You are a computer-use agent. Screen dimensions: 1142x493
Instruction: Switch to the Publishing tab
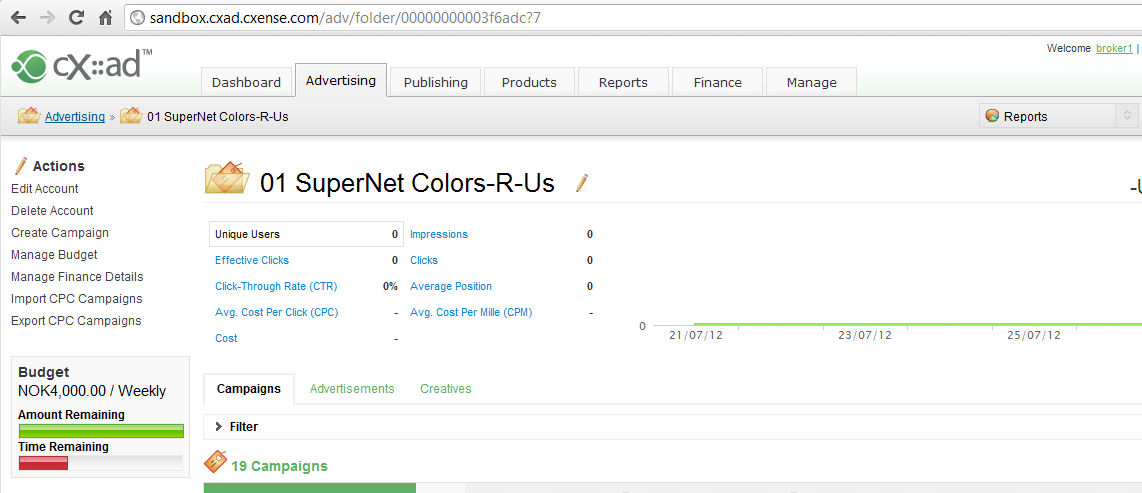436,82
